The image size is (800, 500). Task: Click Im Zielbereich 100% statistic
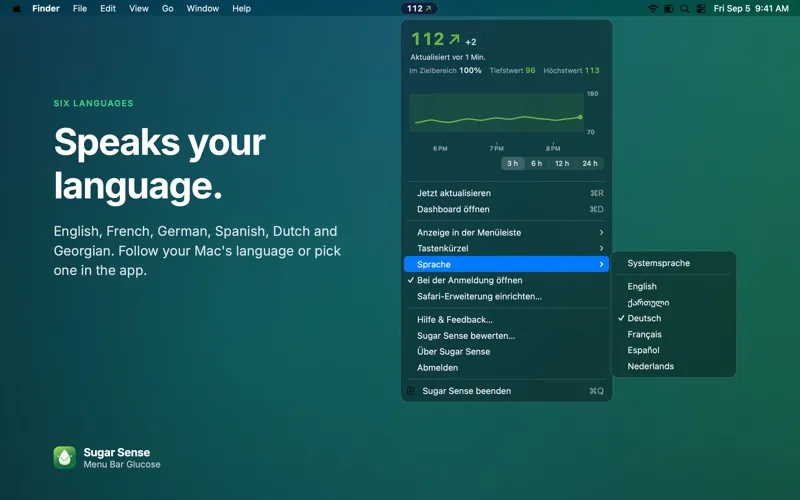pyautogui.click(x=445, y=70)
